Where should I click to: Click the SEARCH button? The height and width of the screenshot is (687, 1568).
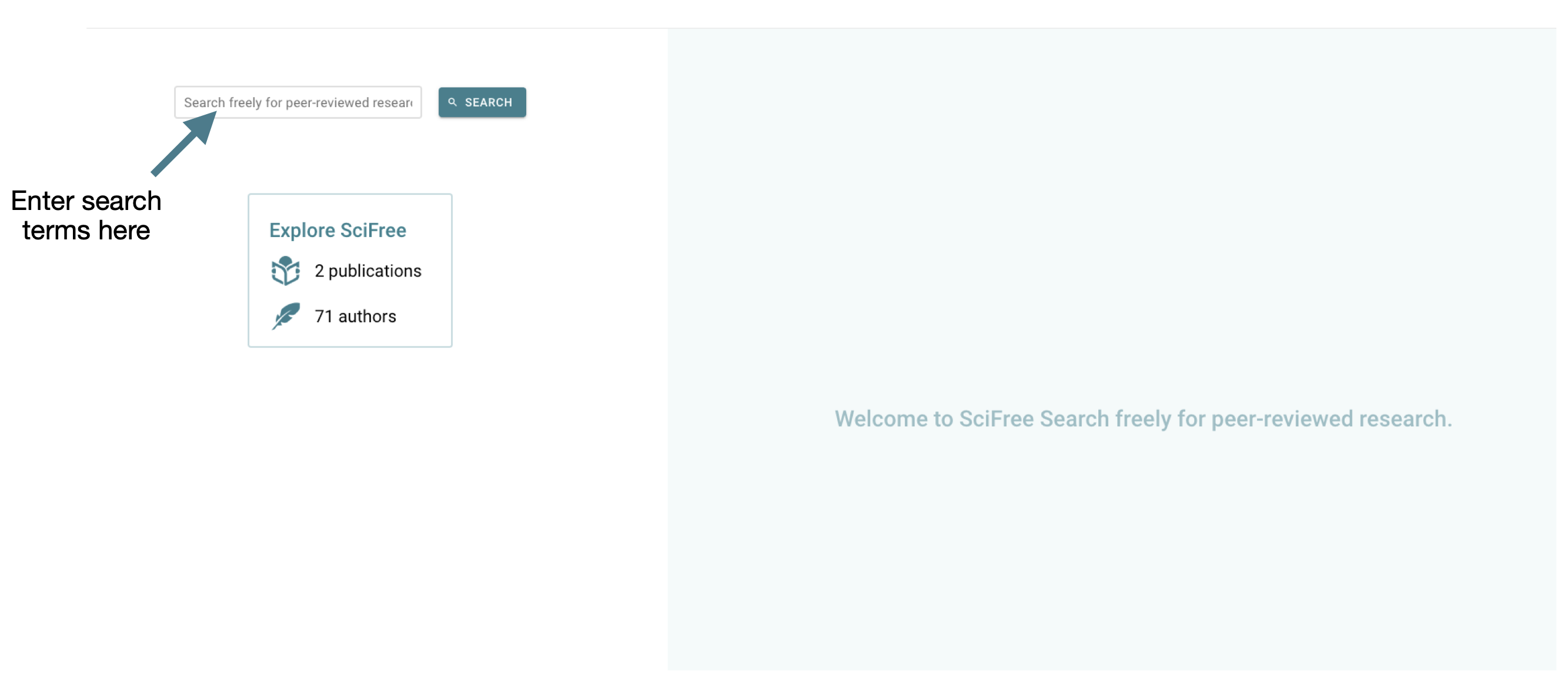pos(482,102)
